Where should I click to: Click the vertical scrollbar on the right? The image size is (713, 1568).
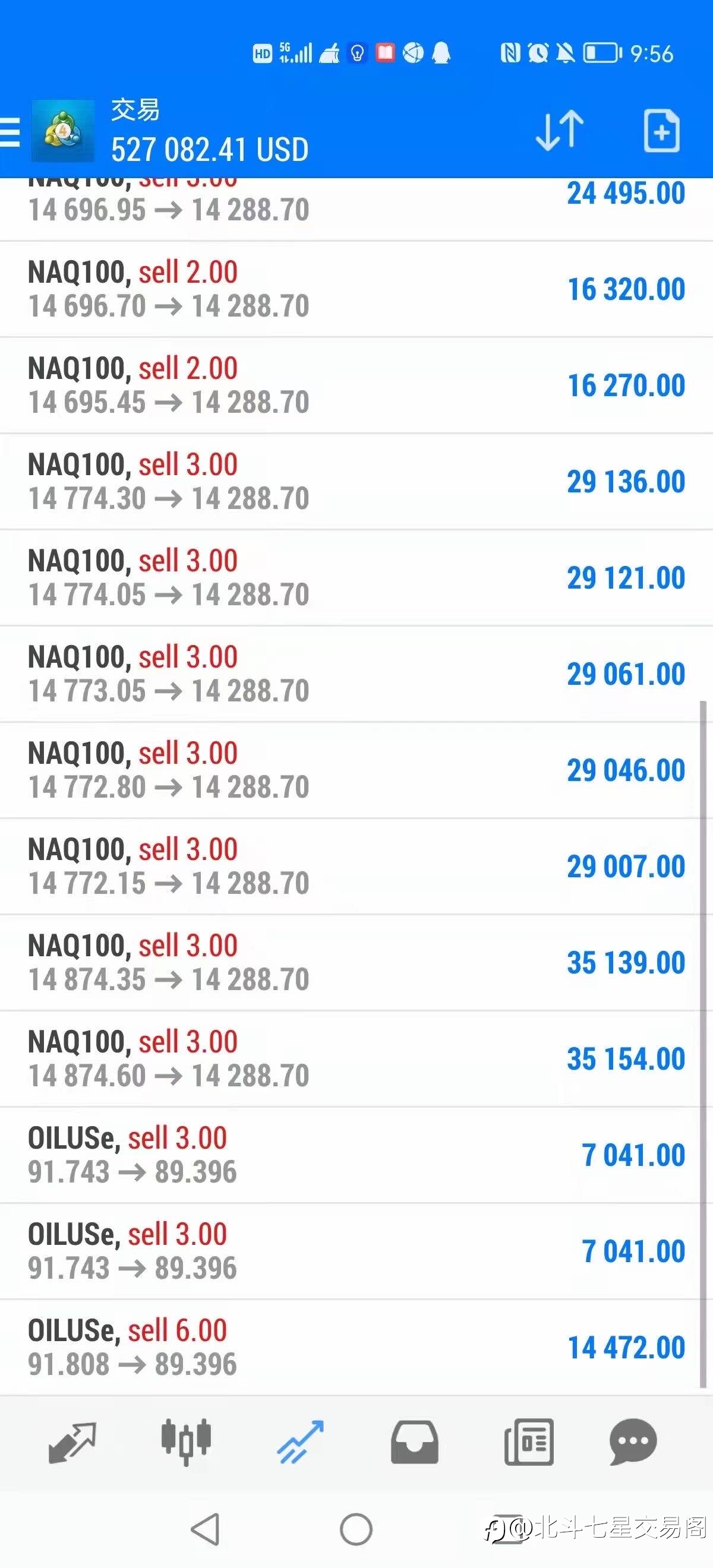click(703, 1044)
